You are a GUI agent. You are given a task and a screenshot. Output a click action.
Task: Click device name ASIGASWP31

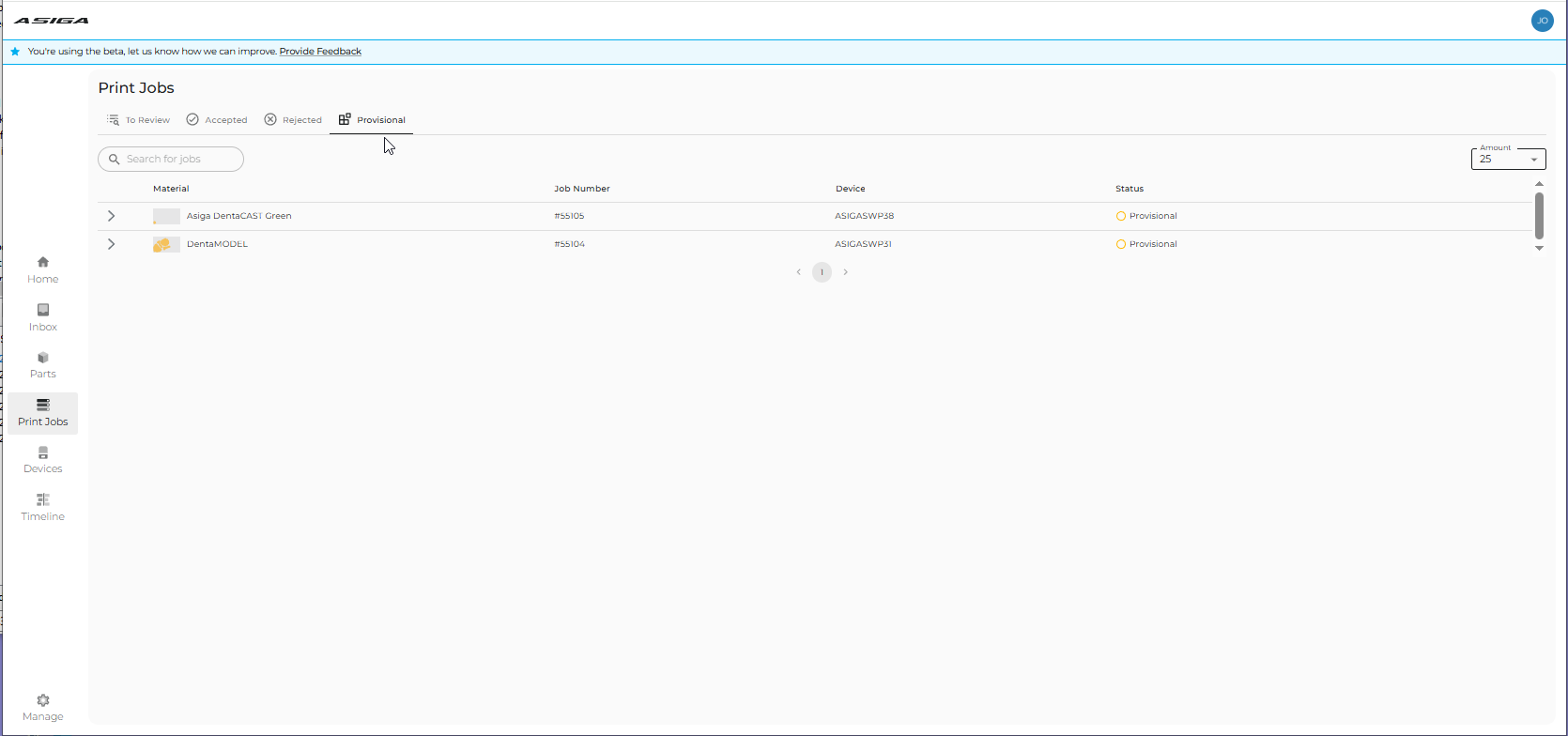click(x=863, y=244)
